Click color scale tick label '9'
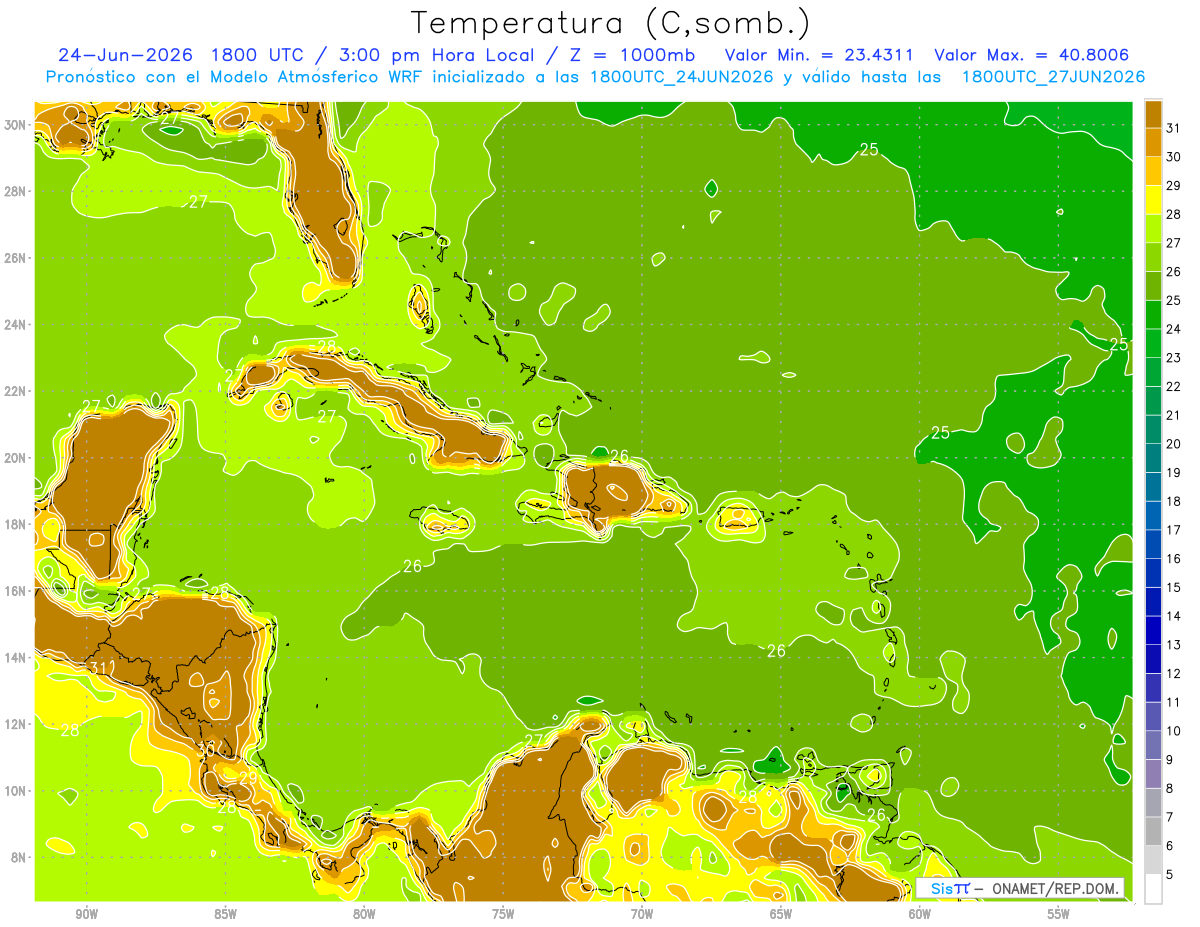The width and height of the screenshot is (1200, 927). click(1170, 760)
